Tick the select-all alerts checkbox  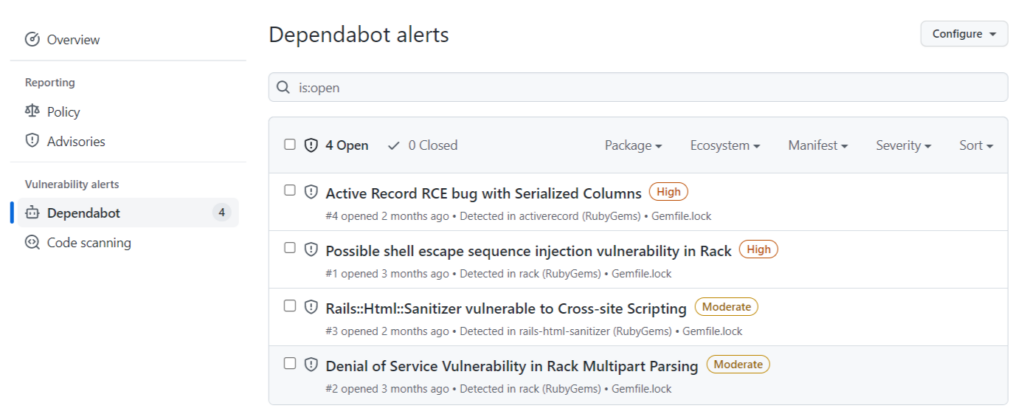pos(290,144)
